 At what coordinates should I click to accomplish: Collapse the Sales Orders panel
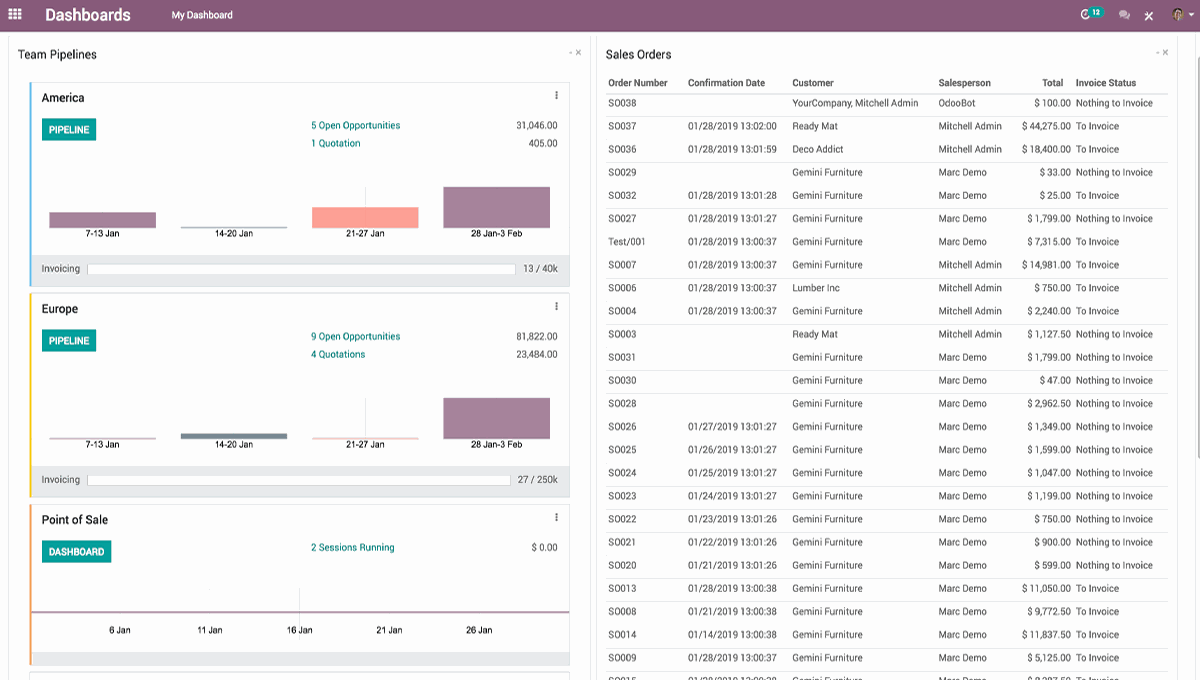1157,52
